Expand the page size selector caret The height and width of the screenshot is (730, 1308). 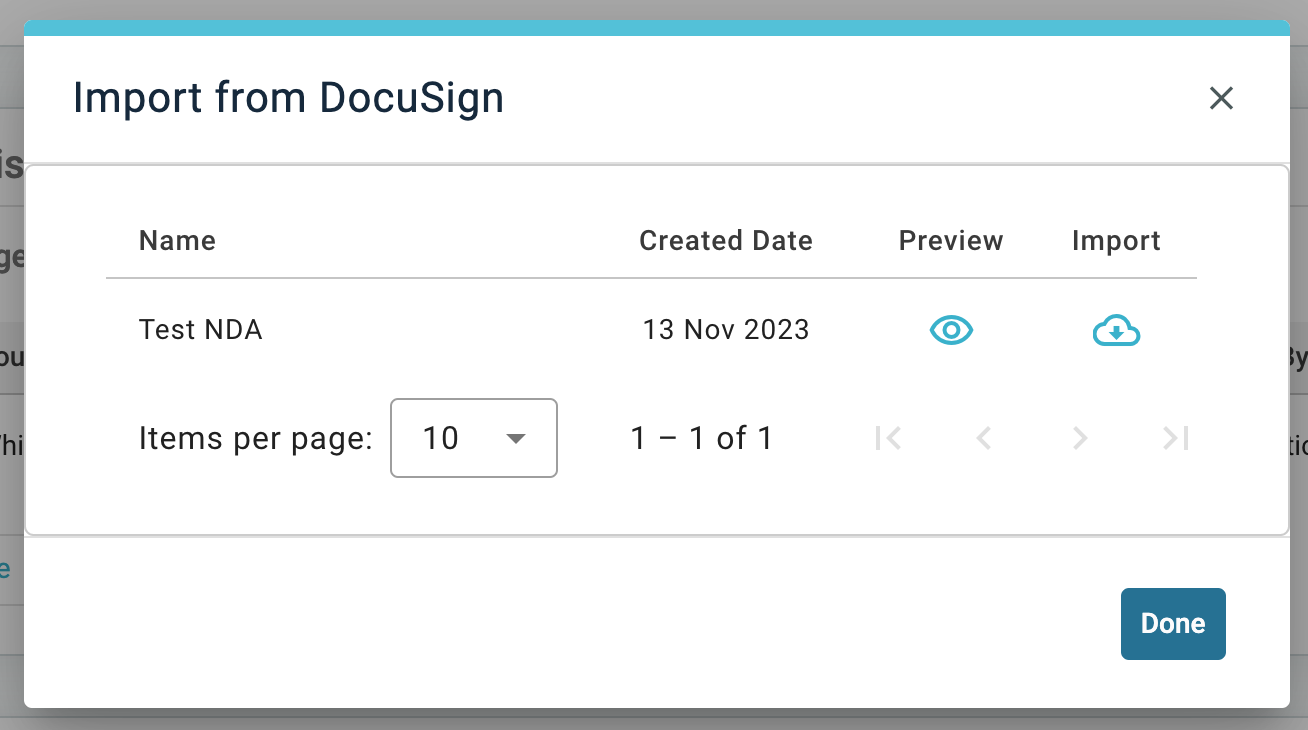click(516, 438)
